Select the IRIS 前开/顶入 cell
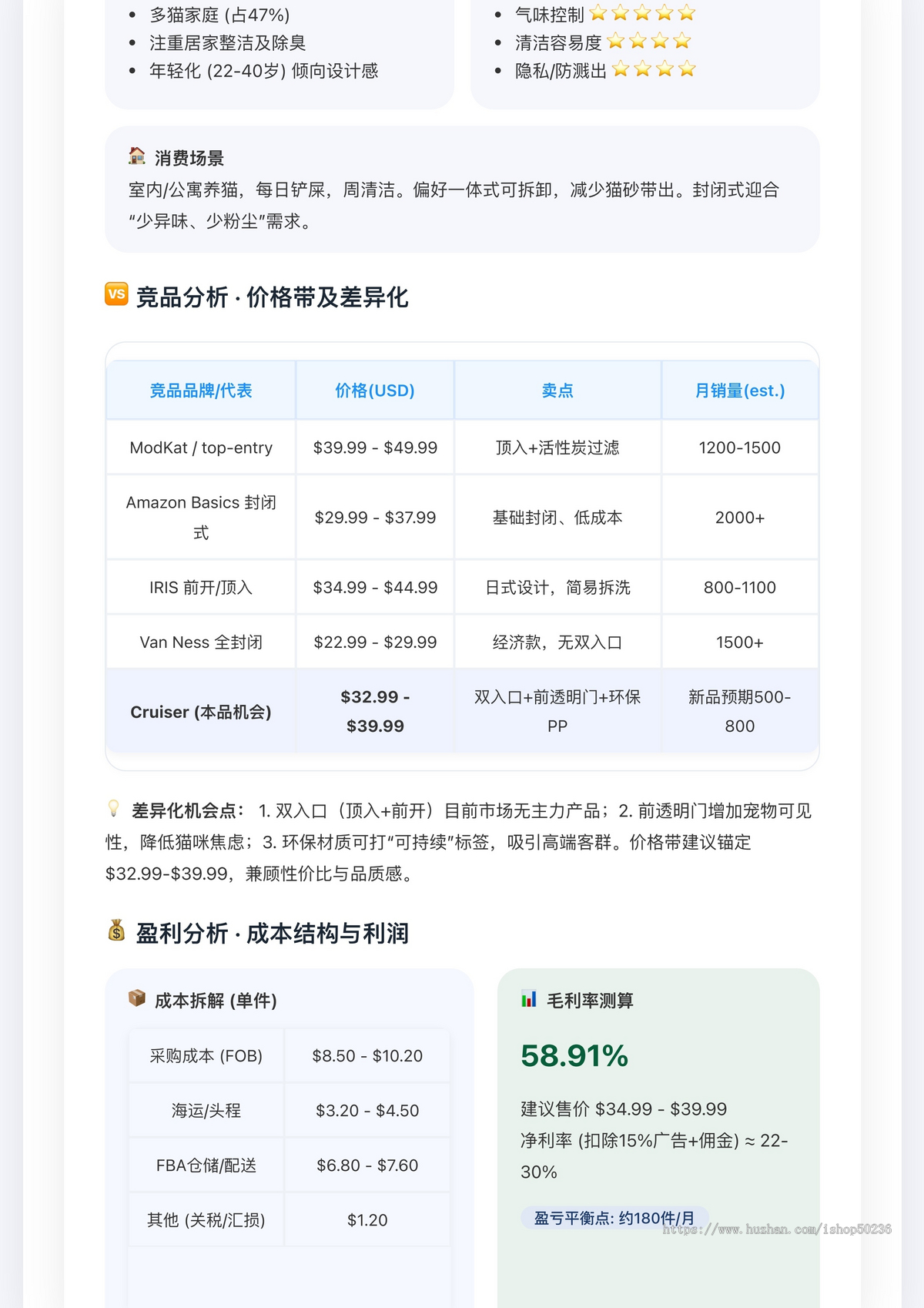 pos(201,587)
